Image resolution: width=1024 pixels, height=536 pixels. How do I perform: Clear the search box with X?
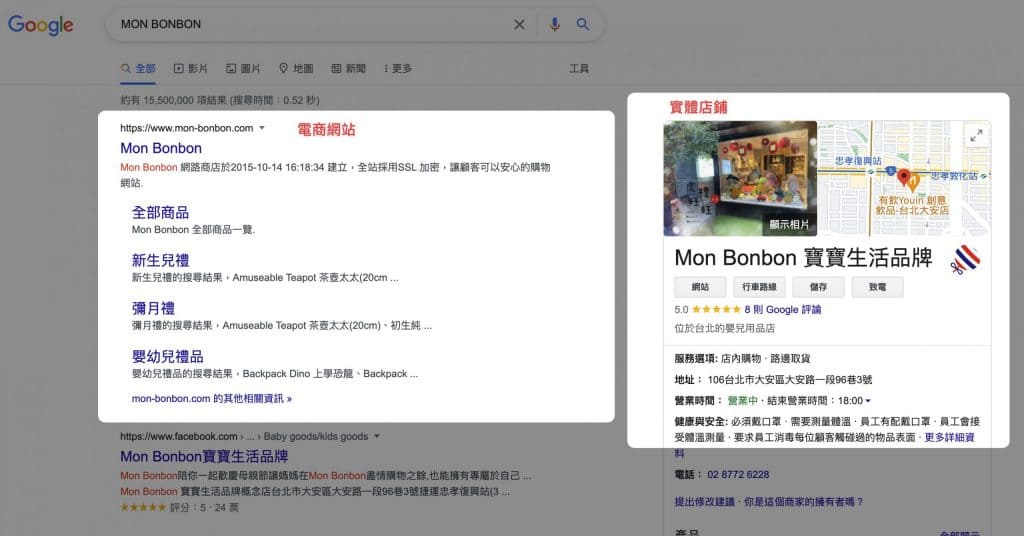[x=519, y=24]
